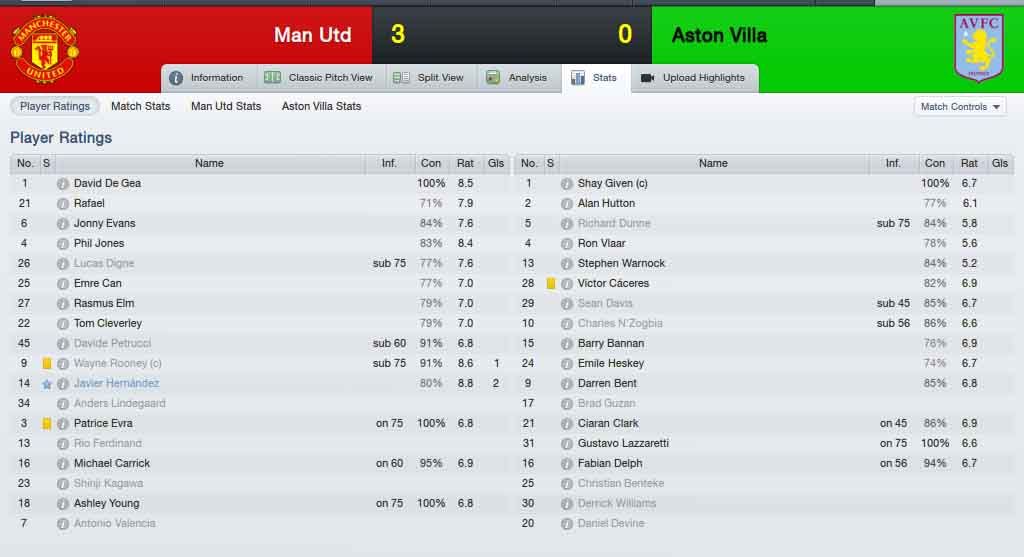Click the info icon next to Darren Bent
1024x557 pixels.
click(566, 384)
